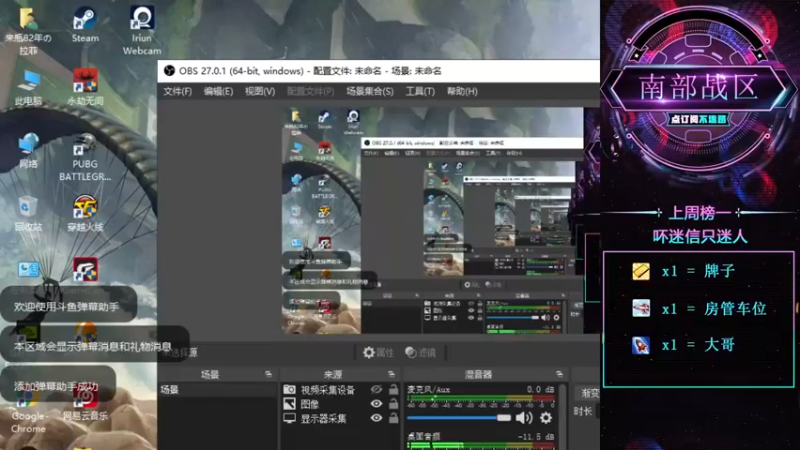Open the 帮助(H) menu

coord(462,91)
